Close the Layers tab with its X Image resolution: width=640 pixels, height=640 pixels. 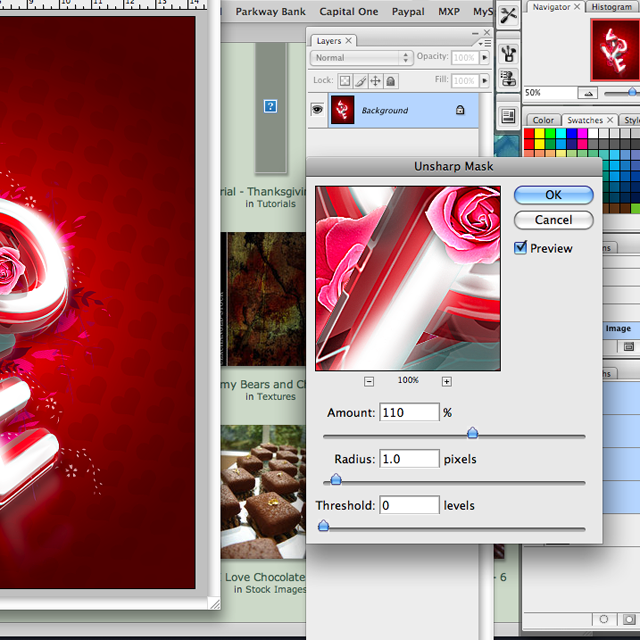click(x=348, y=40)
